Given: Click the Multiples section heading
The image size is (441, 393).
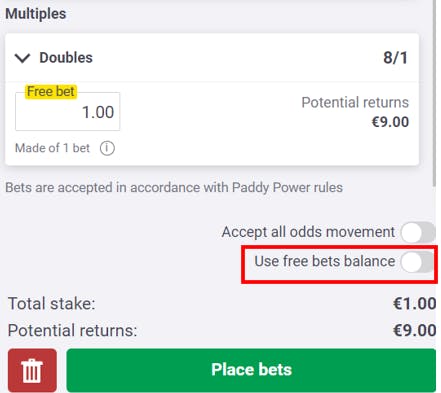Looking at the screenshot, I should coord(36,14).
